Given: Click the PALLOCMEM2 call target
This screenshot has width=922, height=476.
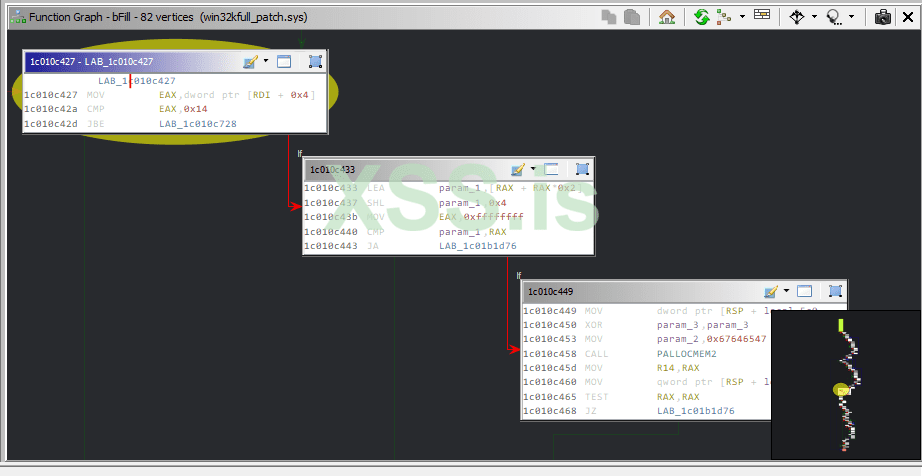Looking at the screenshot, I should pyautogui.click(x=686, y=354).
